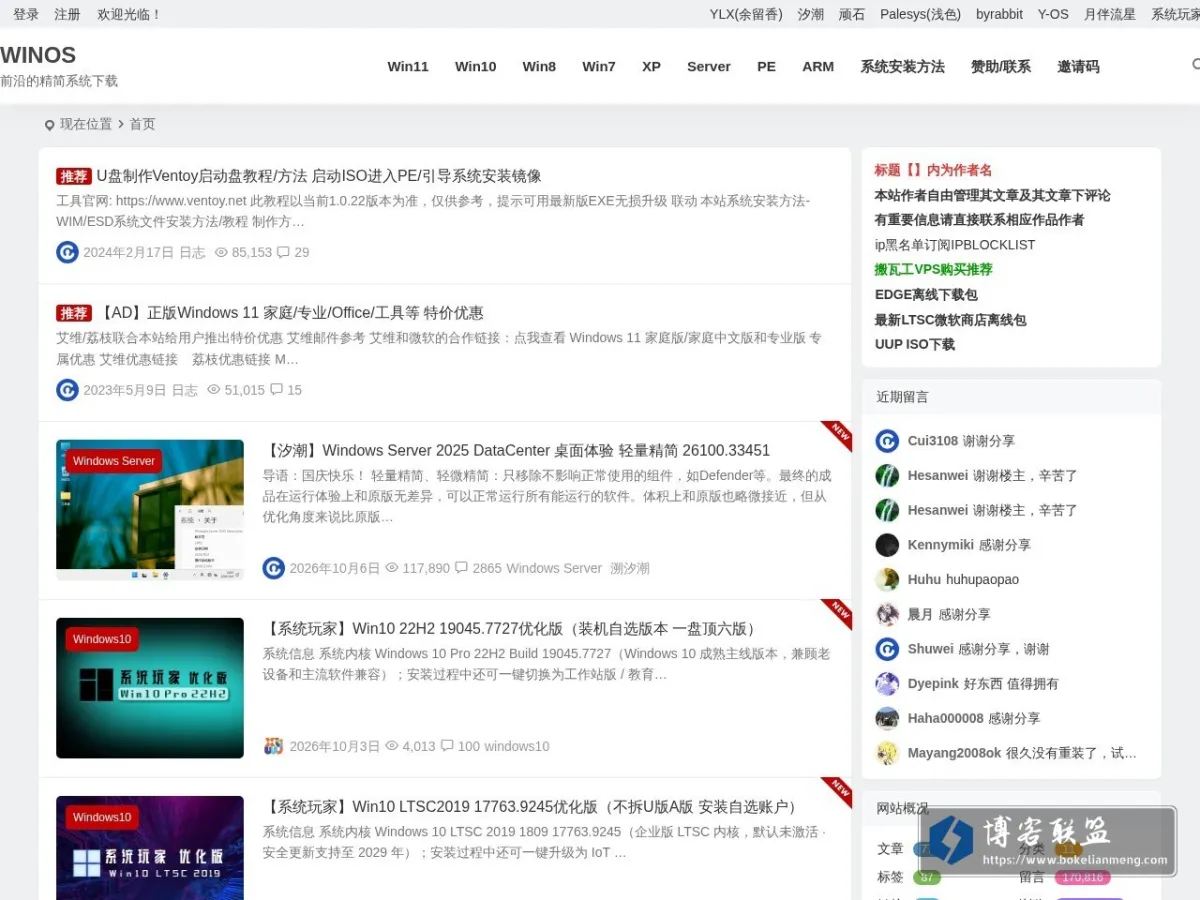
Task: Click views eye icon beside 117,890
Action: [392, 568]
